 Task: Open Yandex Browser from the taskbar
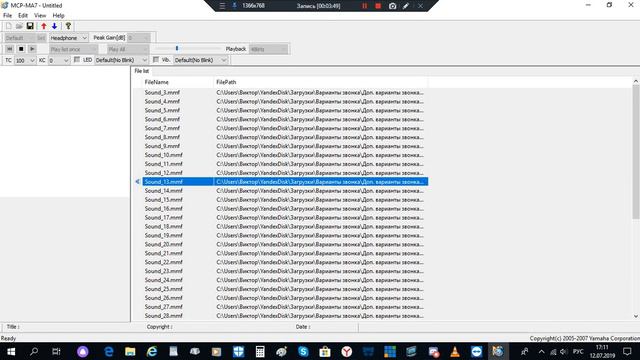pyautogui.click(x=347, y=351)
